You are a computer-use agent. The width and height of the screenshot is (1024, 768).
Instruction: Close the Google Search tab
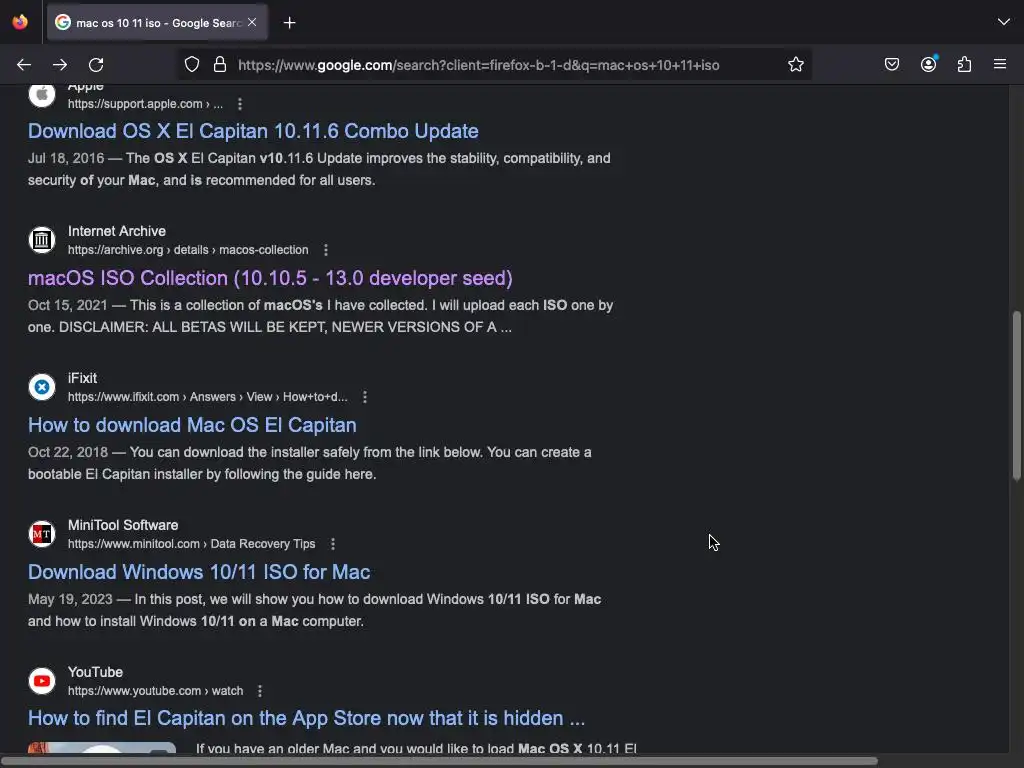252,22
